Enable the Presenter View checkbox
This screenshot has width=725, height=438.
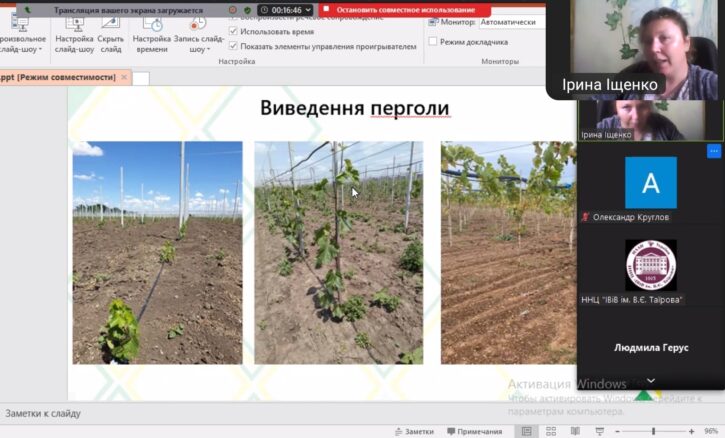pyautogui.click(x=433, y=42)
